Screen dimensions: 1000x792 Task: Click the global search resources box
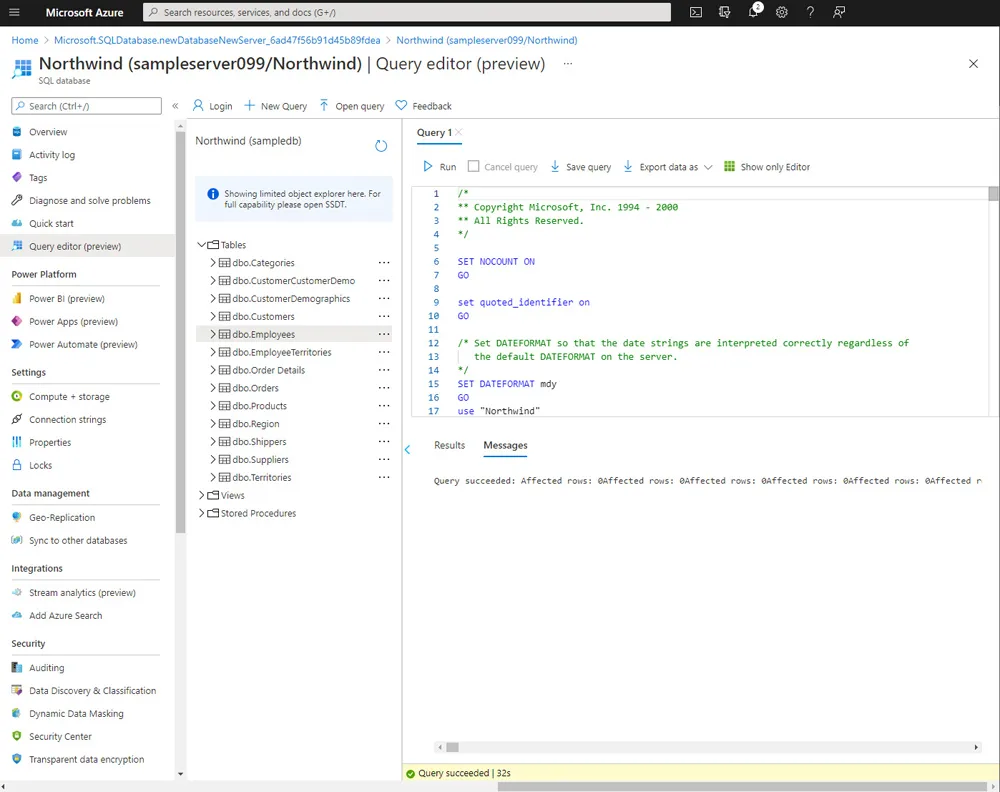point(407,12)
